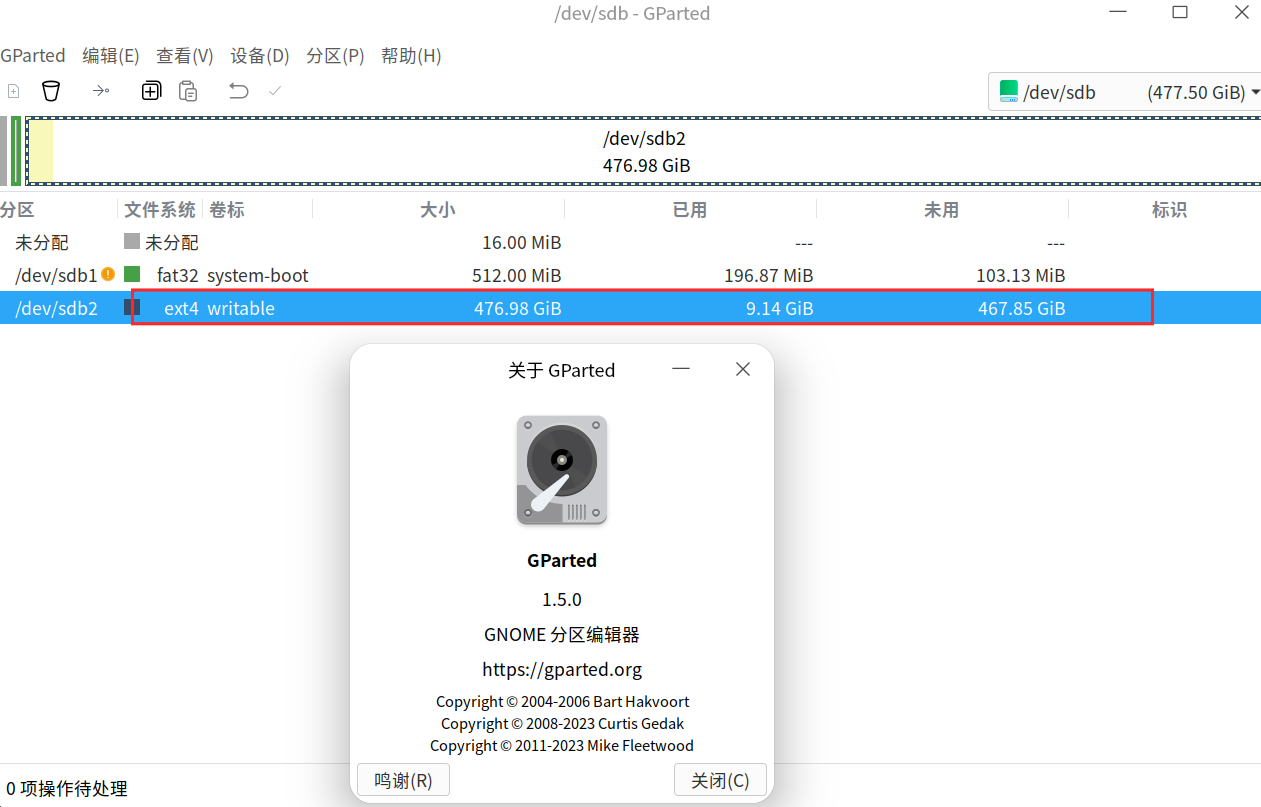
Task: Click the 0 项操作待处理 status bar text
Action: click(67, 789)
